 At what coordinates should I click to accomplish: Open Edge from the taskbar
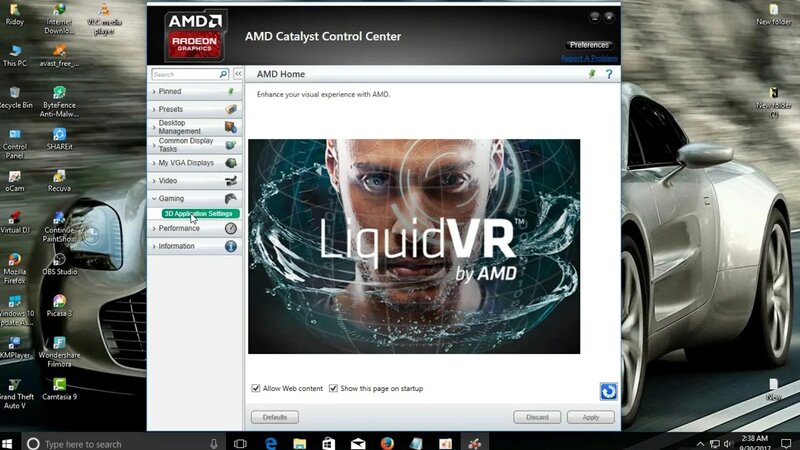click(270, 443)
